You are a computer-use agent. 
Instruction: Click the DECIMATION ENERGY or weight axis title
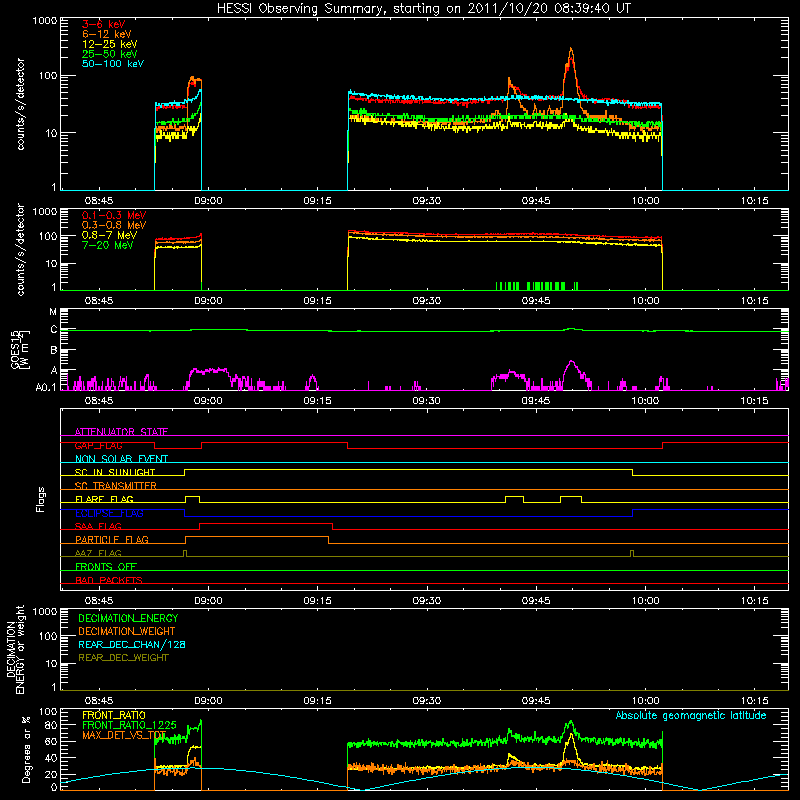(15, 649)
